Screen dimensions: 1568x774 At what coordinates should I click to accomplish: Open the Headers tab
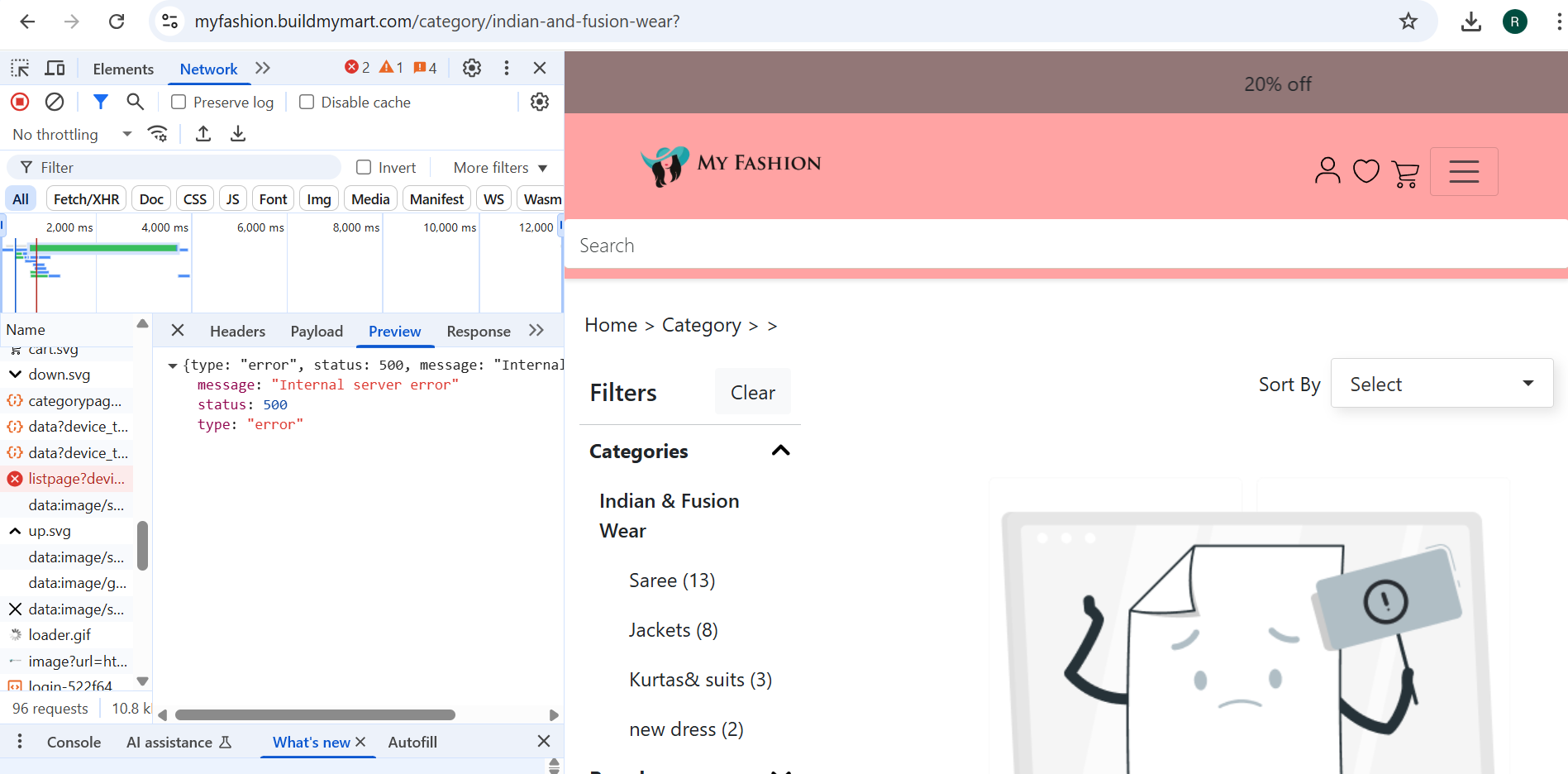237,331
